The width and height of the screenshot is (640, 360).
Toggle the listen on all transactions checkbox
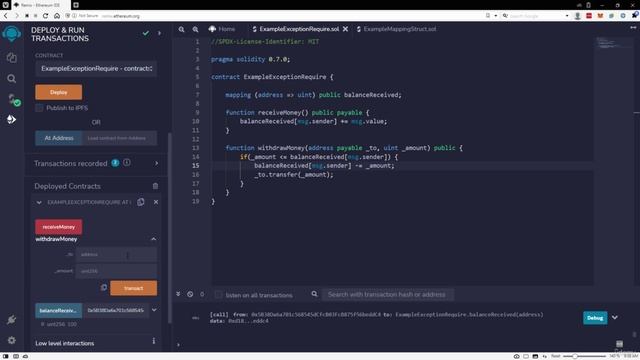click(x=218, y=294)
